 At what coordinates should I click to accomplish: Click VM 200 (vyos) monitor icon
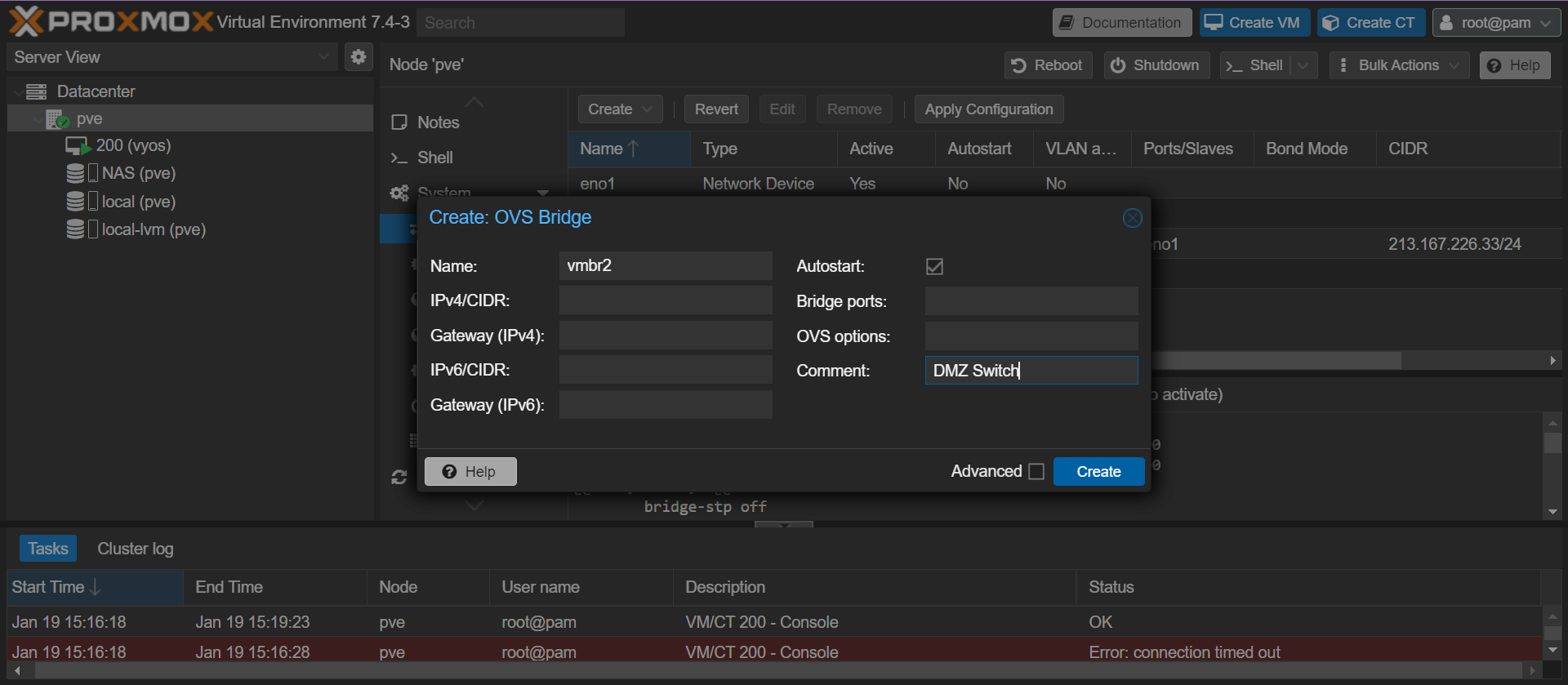78,146
